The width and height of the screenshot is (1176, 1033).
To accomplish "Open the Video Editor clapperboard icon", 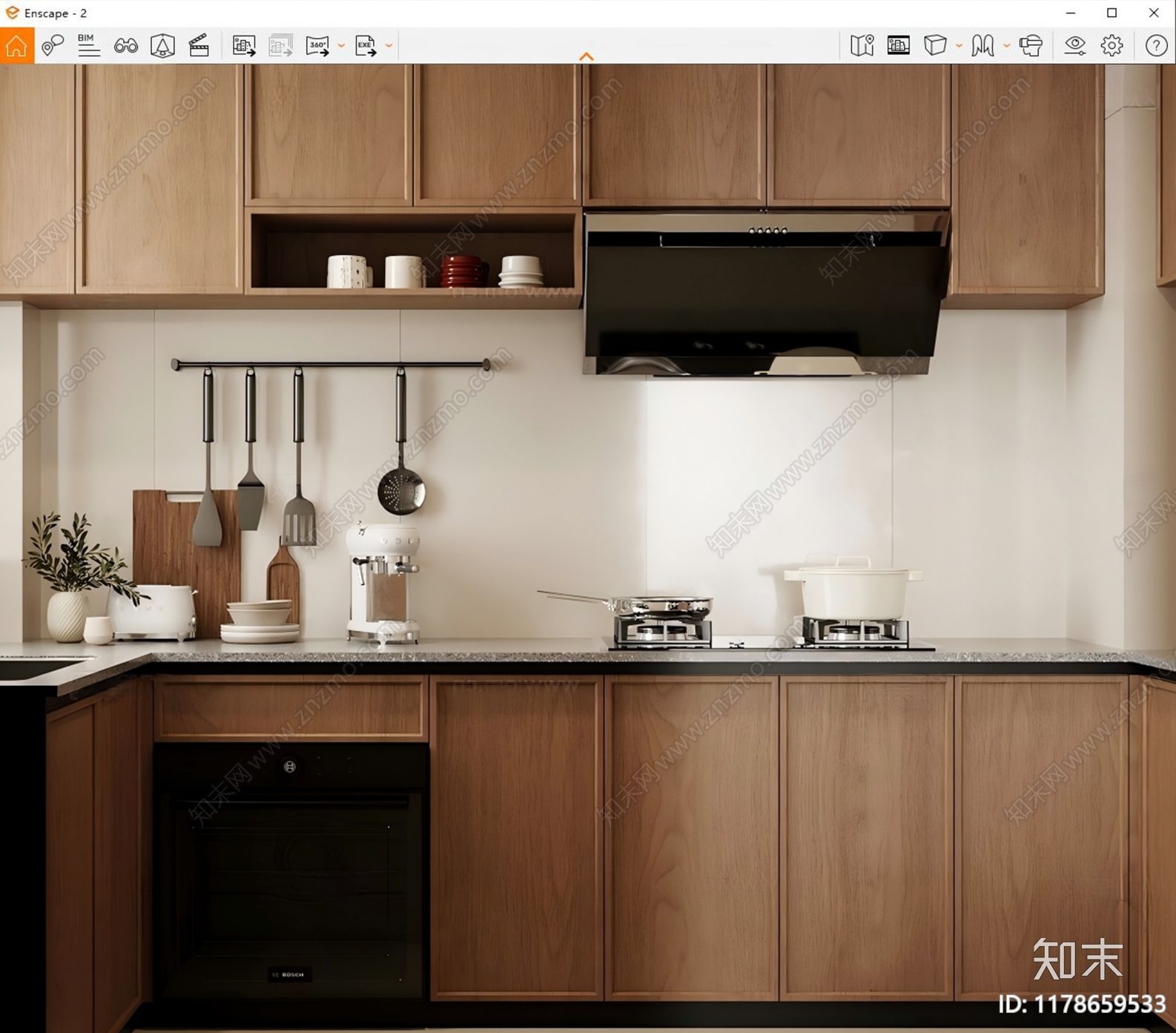I will 199,45.
